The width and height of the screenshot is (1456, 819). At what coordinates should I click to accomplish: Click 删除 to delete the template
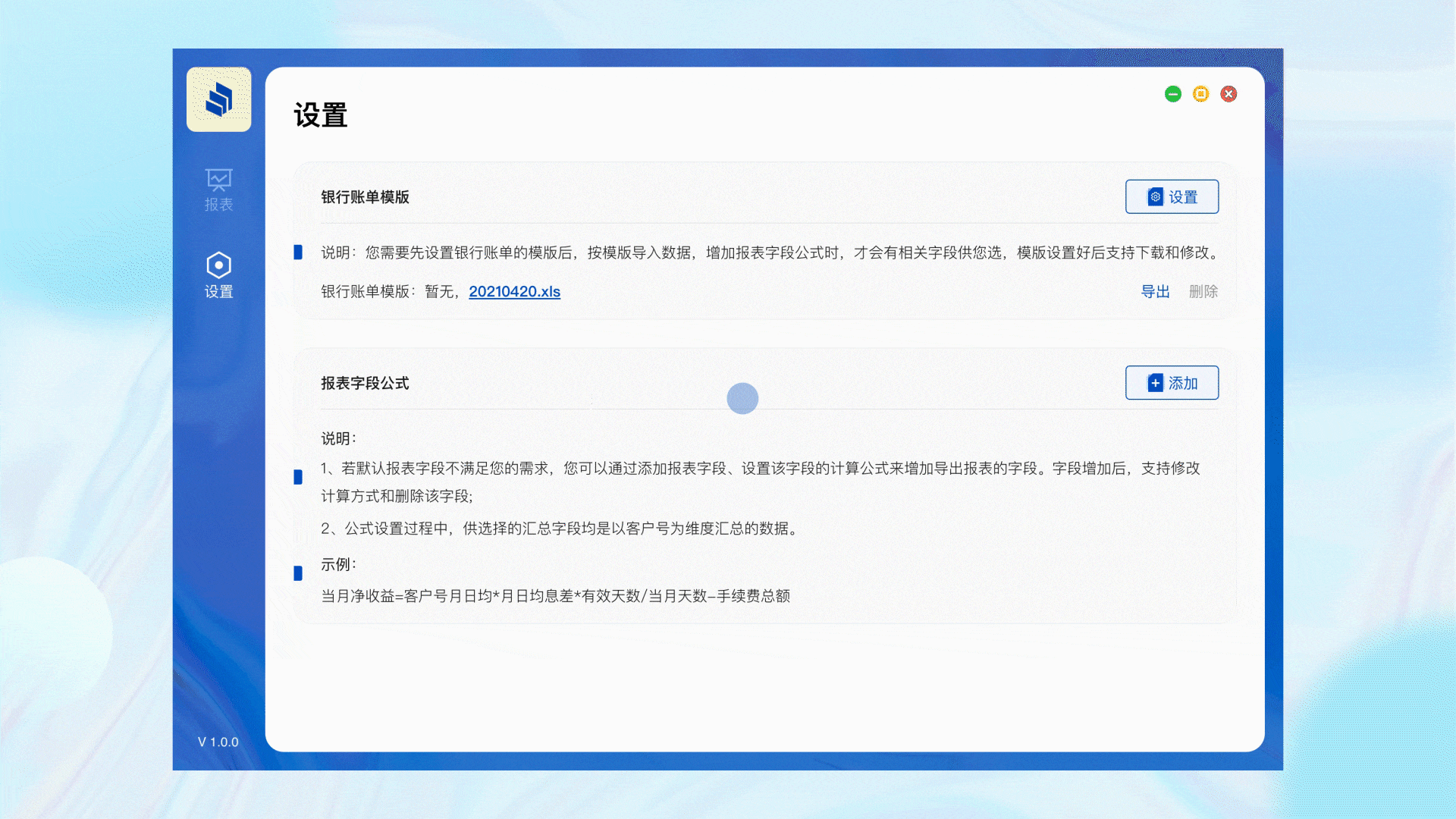[1203, 292]
